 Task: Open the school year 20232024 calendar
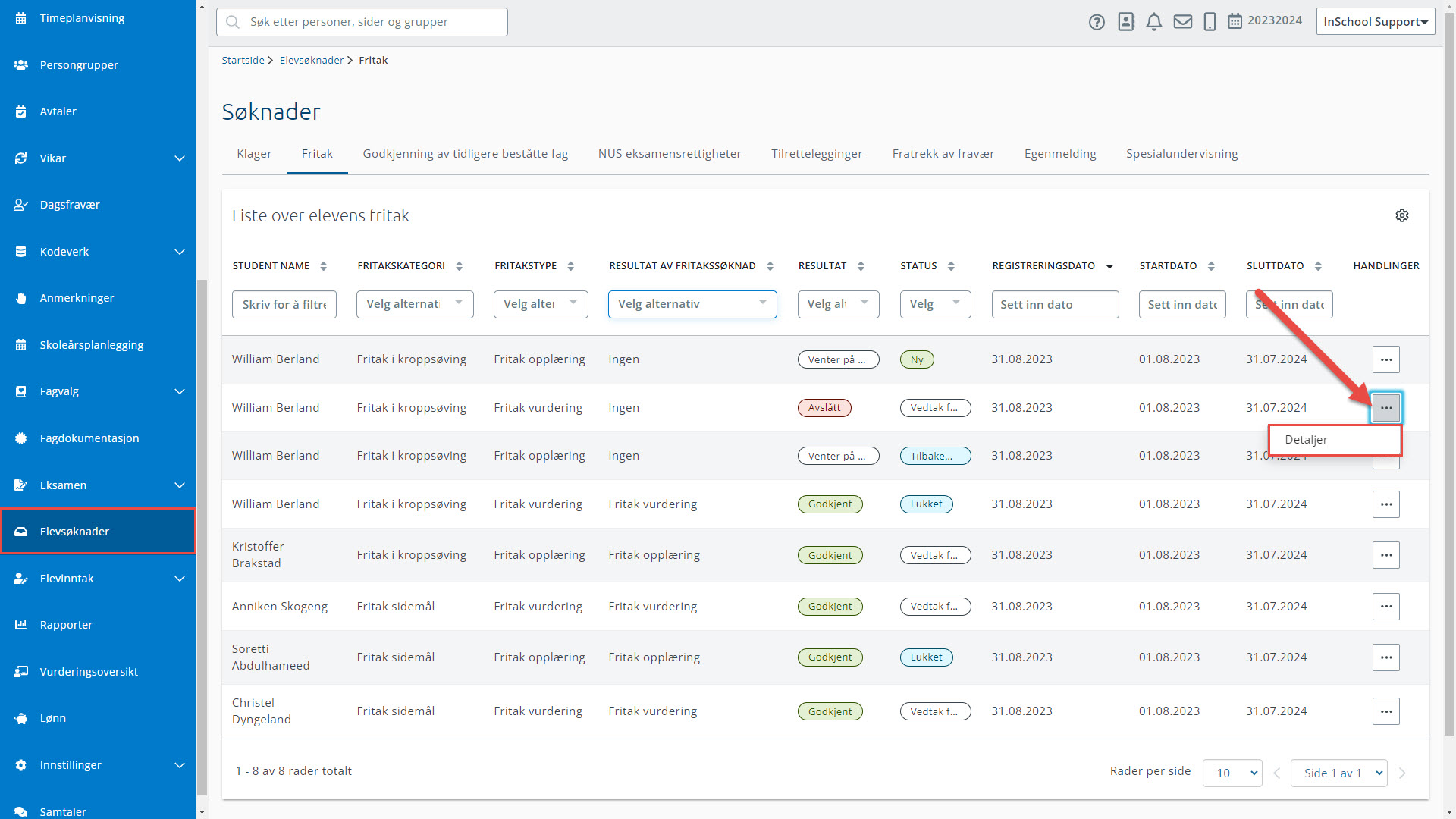tap(1265, 20)
